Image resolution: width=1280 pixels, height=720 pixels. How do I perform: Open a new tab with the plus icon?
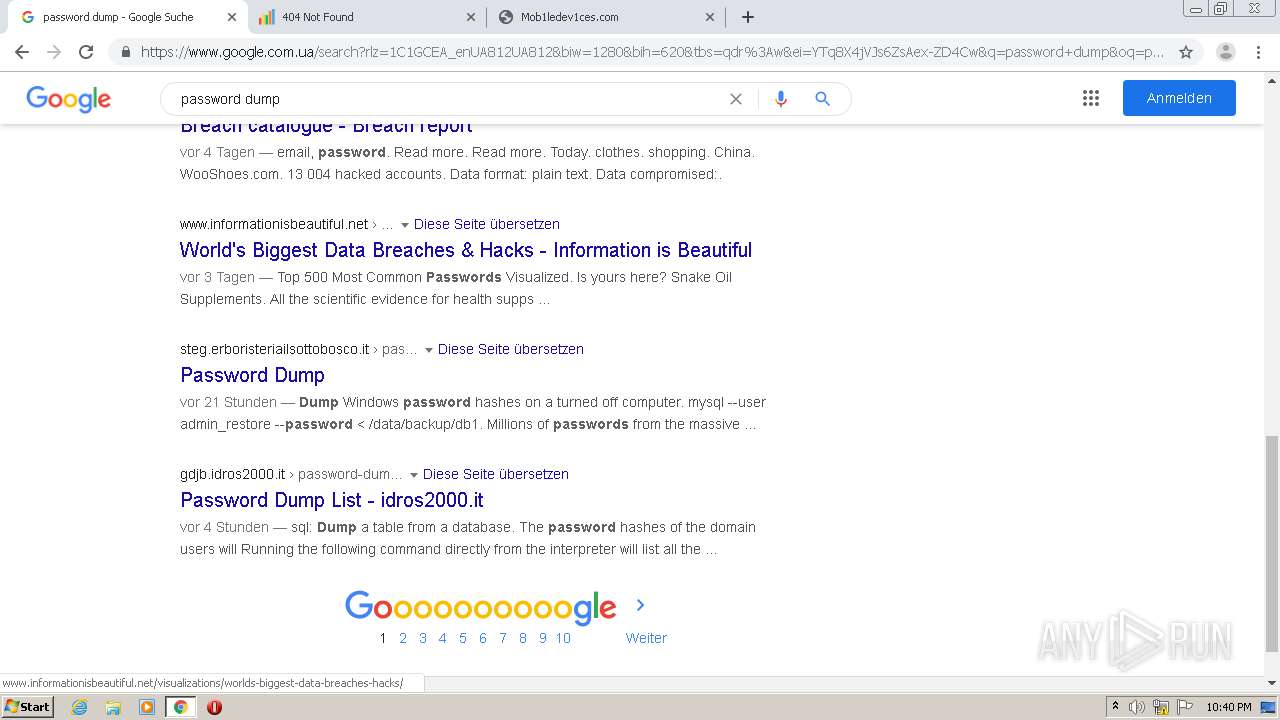click(x=748, y=17)
